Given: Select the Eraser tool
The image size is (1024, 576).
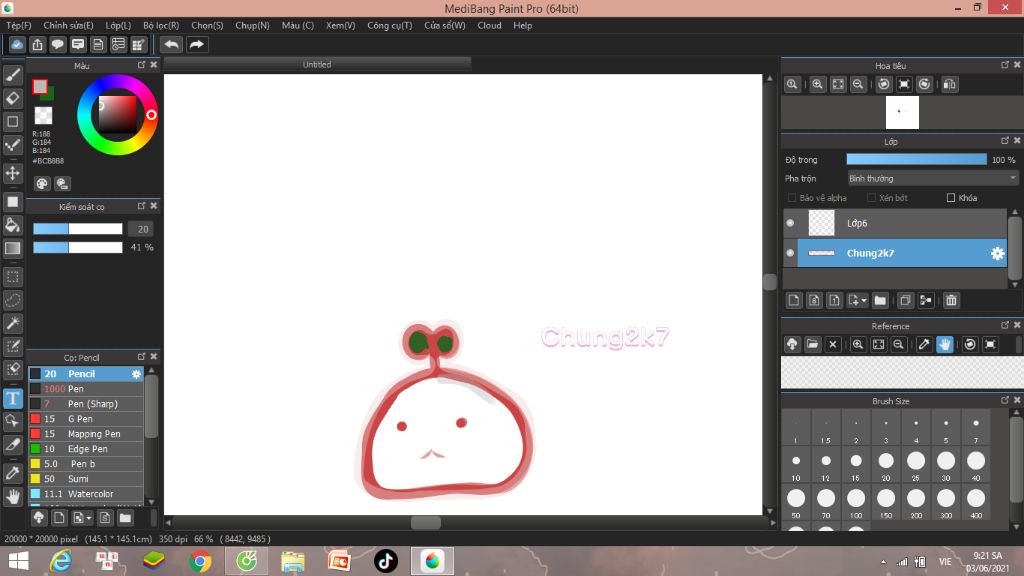Looking at the screenshot, I should [x=12, y=99].
